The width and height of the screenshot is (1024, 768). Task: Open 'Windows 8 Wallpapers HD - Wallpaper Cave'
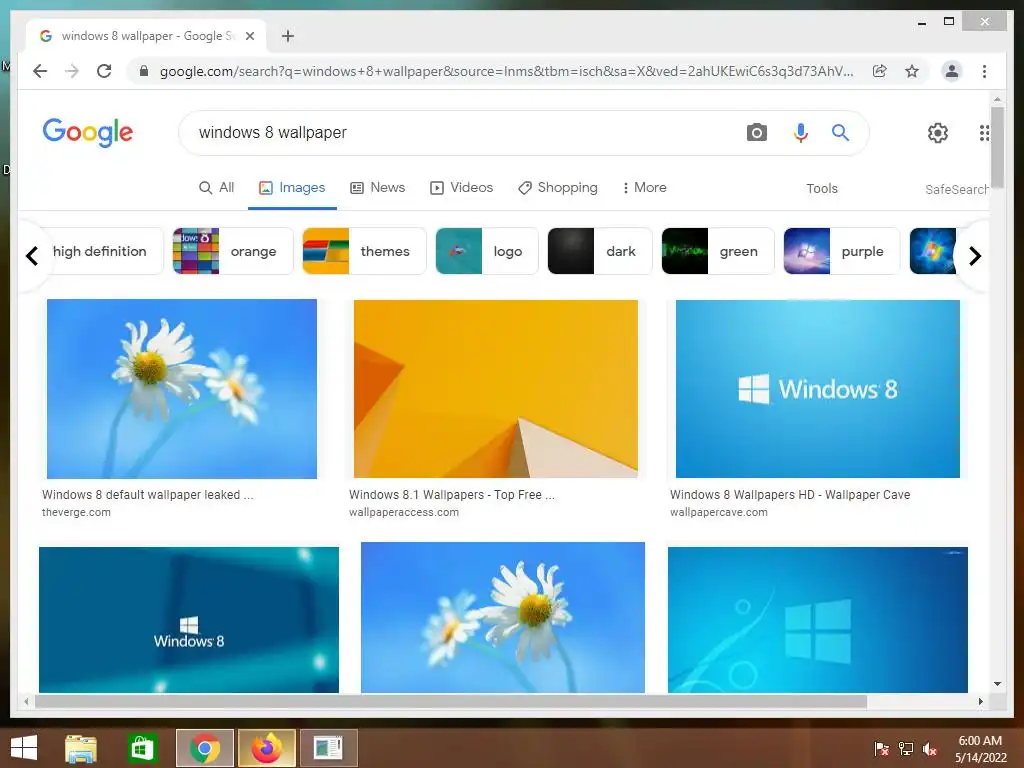(790, 495)
